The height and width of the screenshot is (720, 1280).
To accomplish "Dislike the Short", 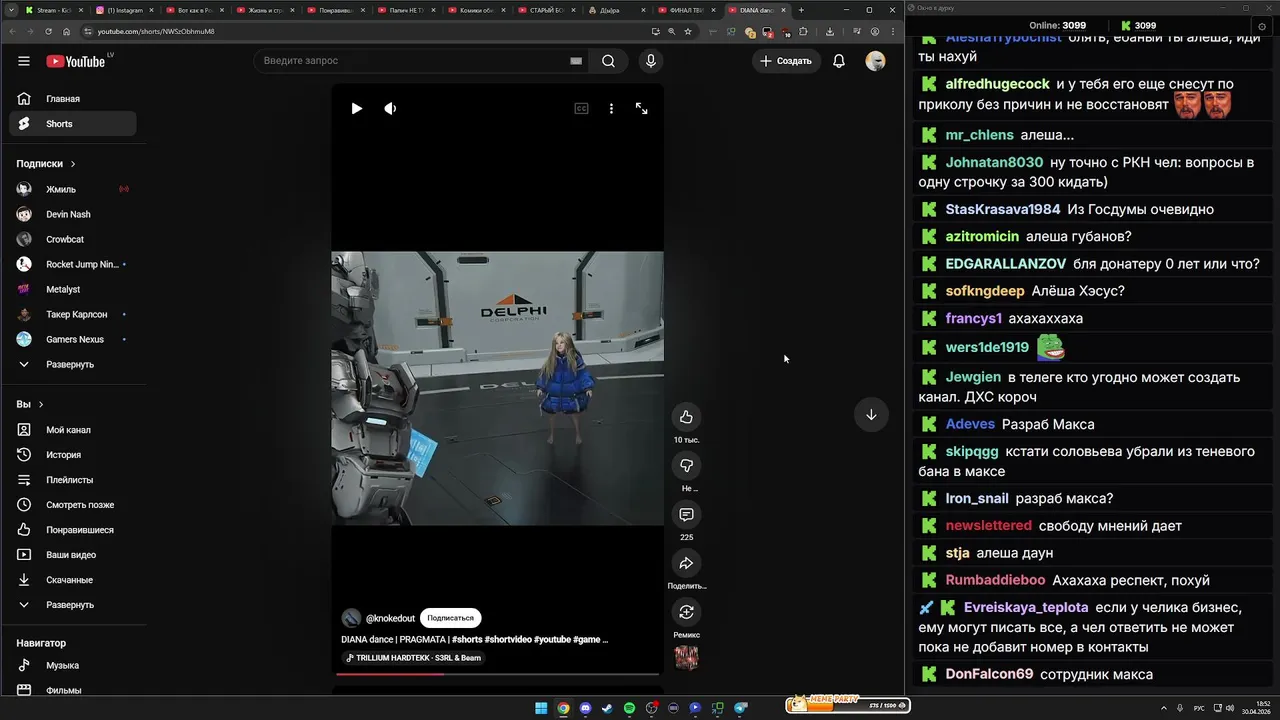I will pyautogui.click(x=686, y=465).
